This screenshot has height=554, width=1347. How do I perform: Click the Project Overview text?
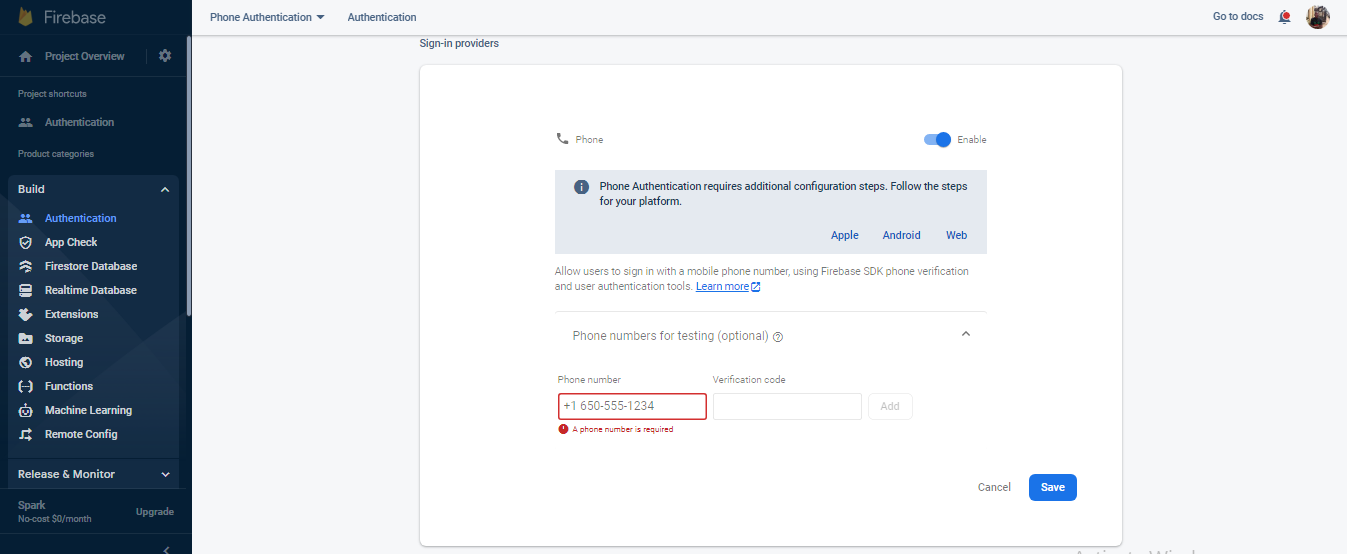[x=85, y=56]
